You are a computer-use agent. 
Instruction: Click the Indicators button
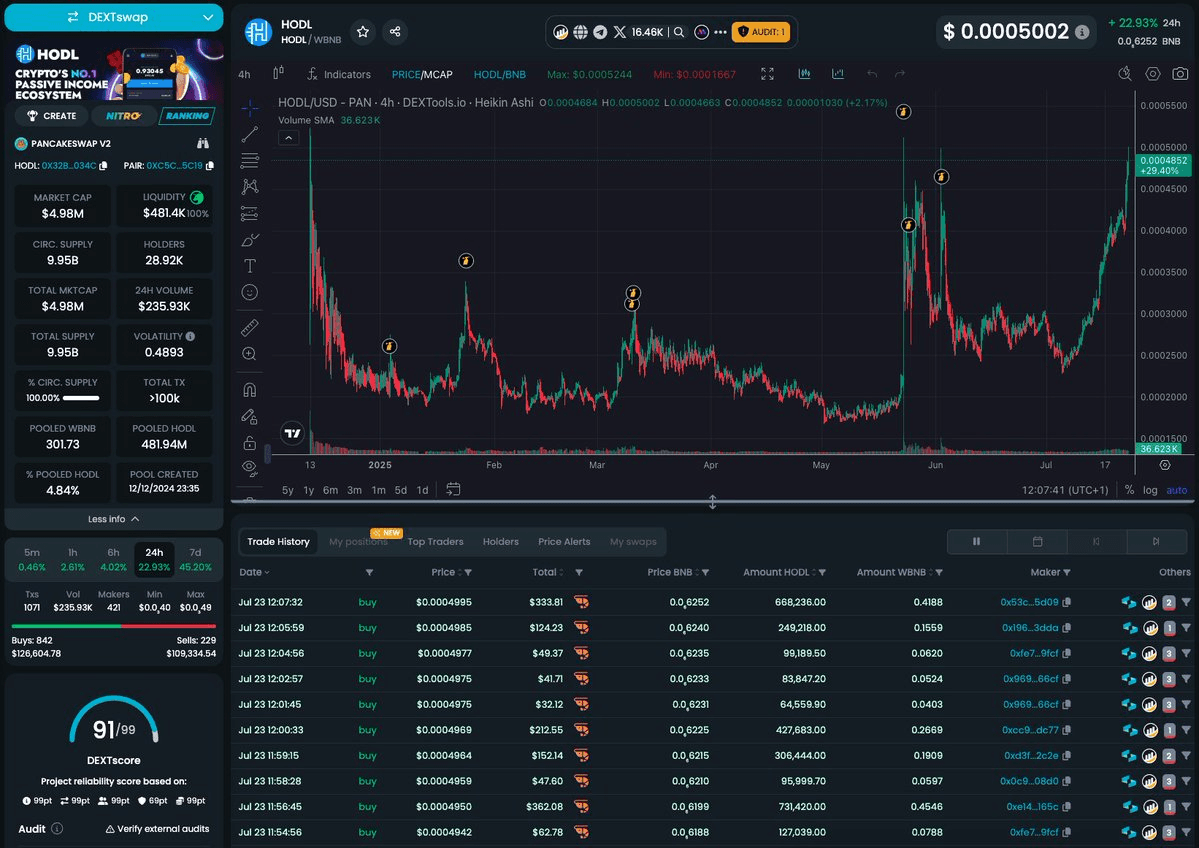338,74
